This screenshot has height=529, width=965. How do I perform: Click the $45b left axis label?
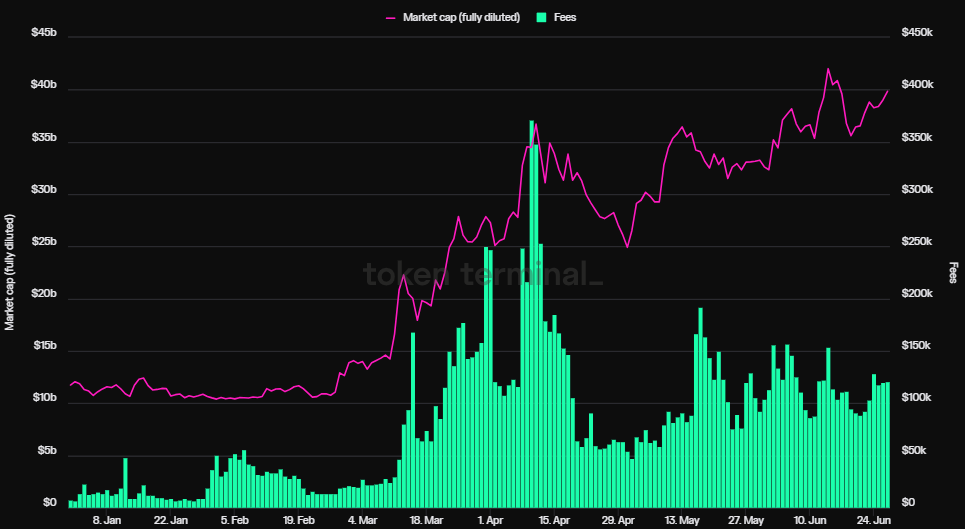[44, 32]
